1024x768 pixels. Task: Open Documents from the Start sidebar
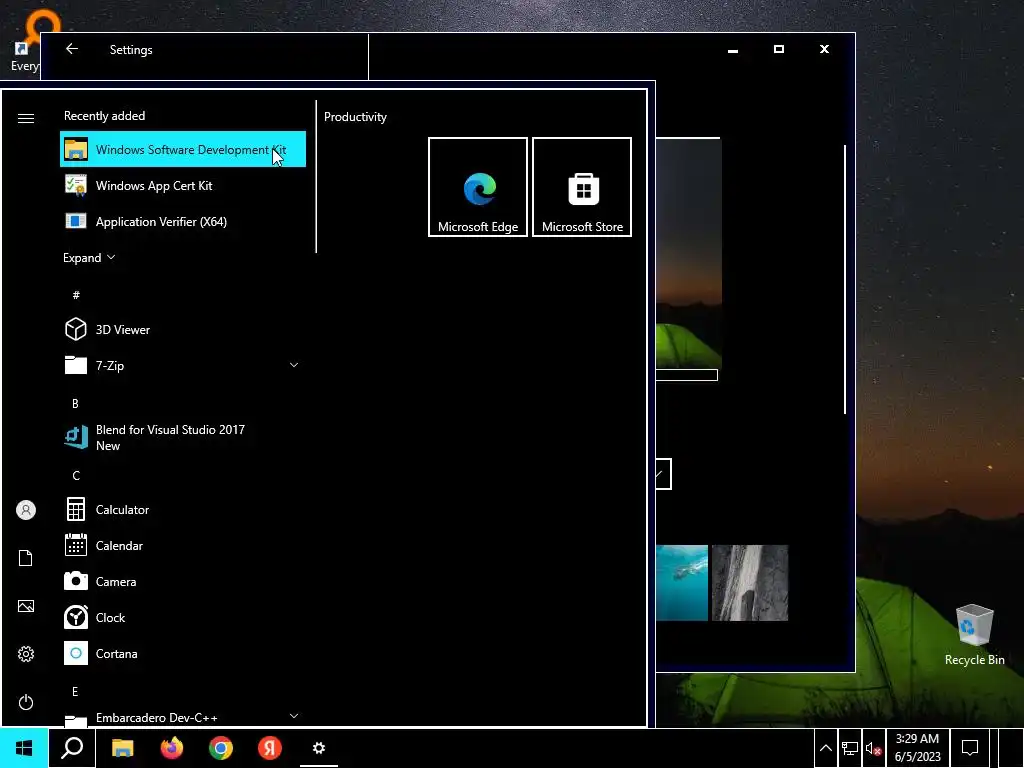[25, 558]
